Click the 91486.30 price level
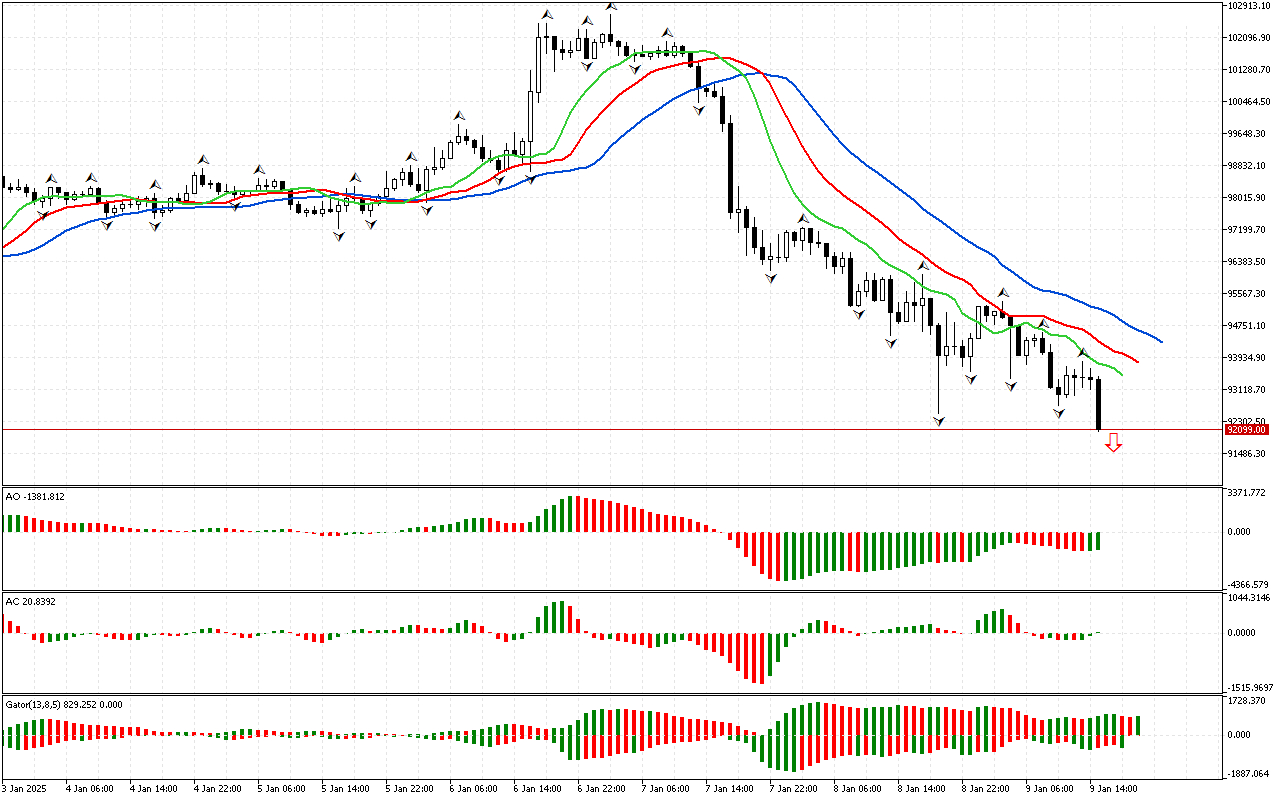The height and width of the screenshot is (800, 1280). pyautogui.click(x=1247, y=454)
